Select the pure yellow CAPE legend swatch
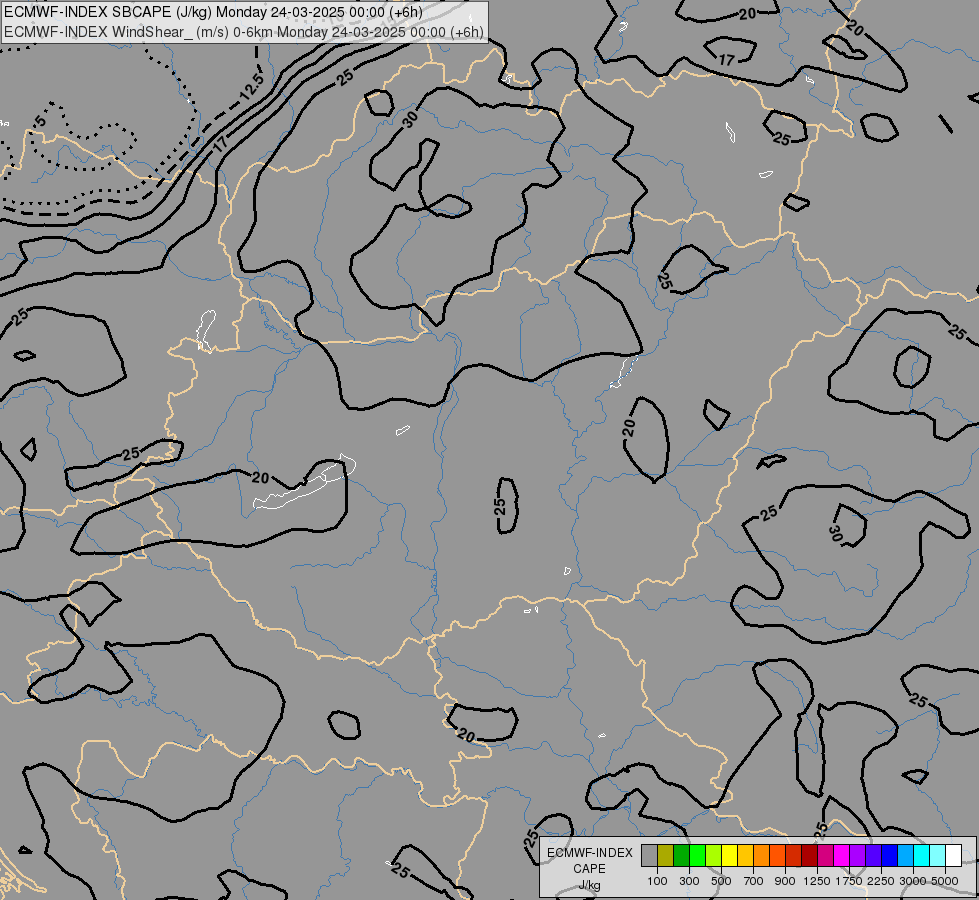The image size is (979, 900). point(729,855)
